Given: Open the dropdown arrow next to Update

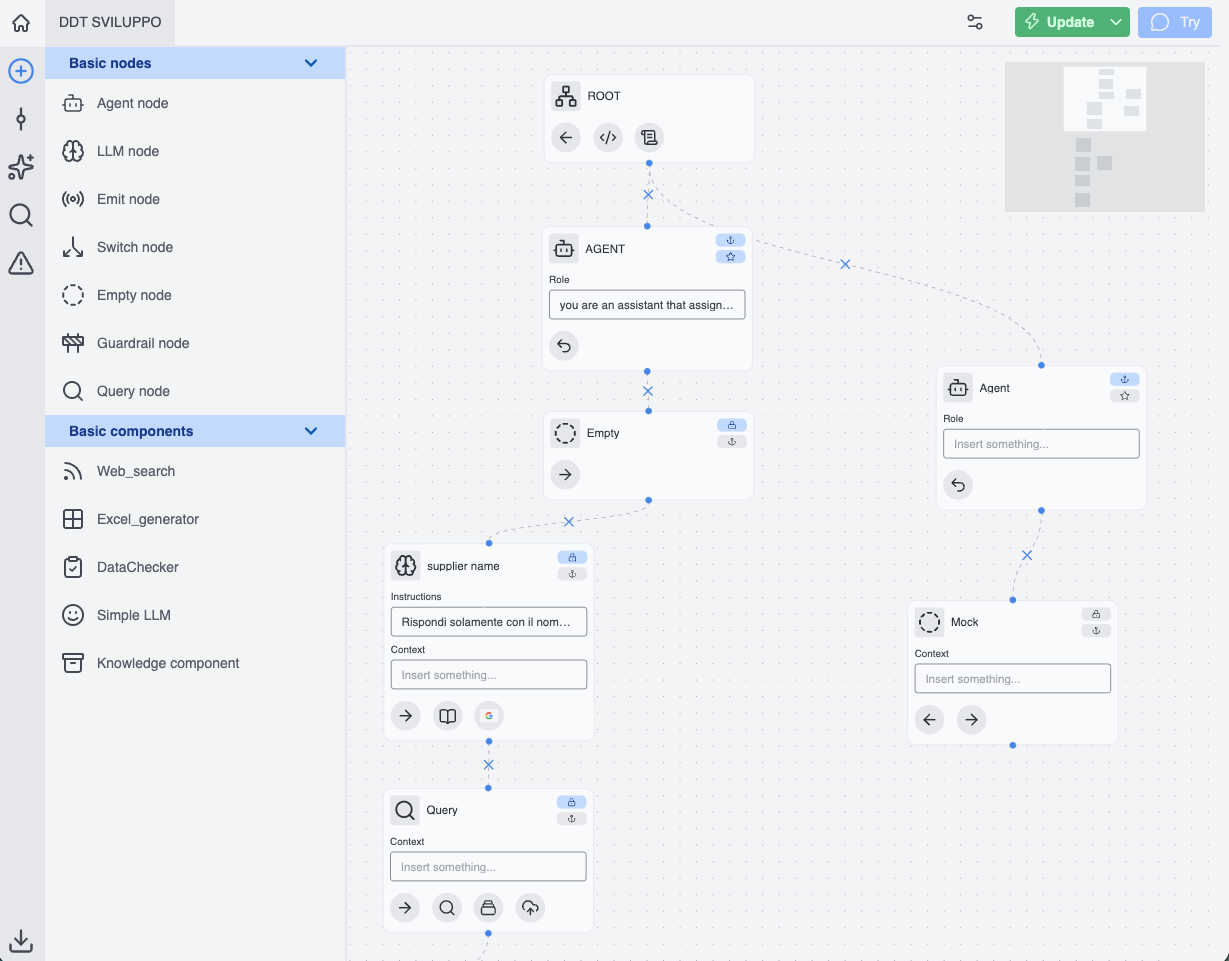Looking at the screenshot, I should (1116, 22).
